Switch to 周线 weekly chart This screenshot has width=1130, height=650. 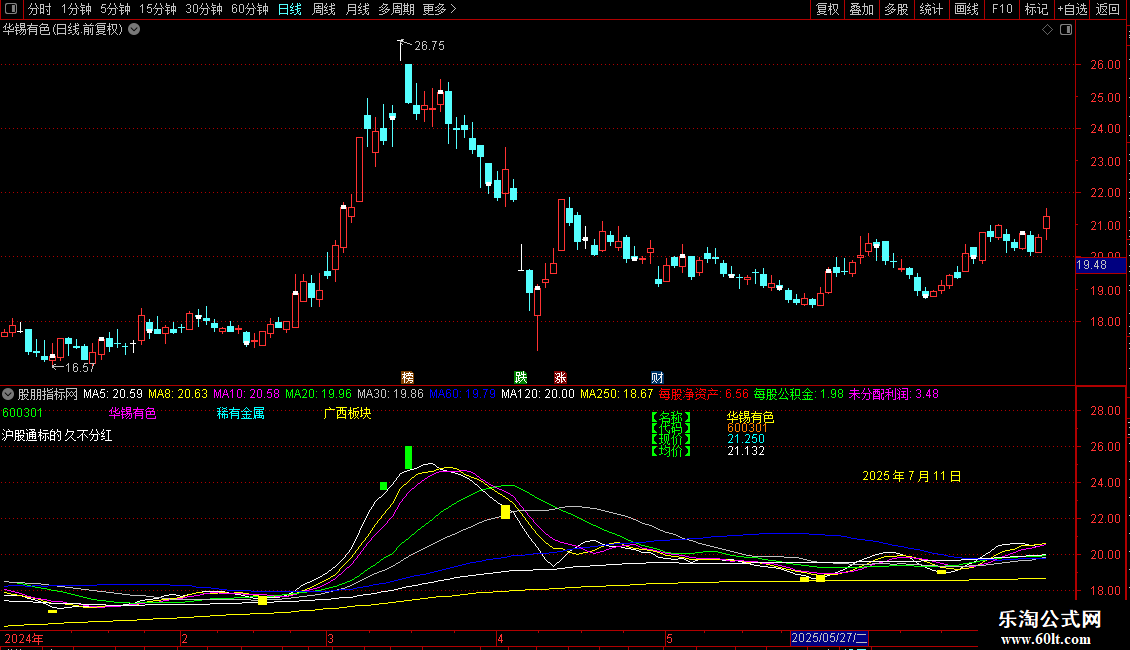tap(323, 9)
